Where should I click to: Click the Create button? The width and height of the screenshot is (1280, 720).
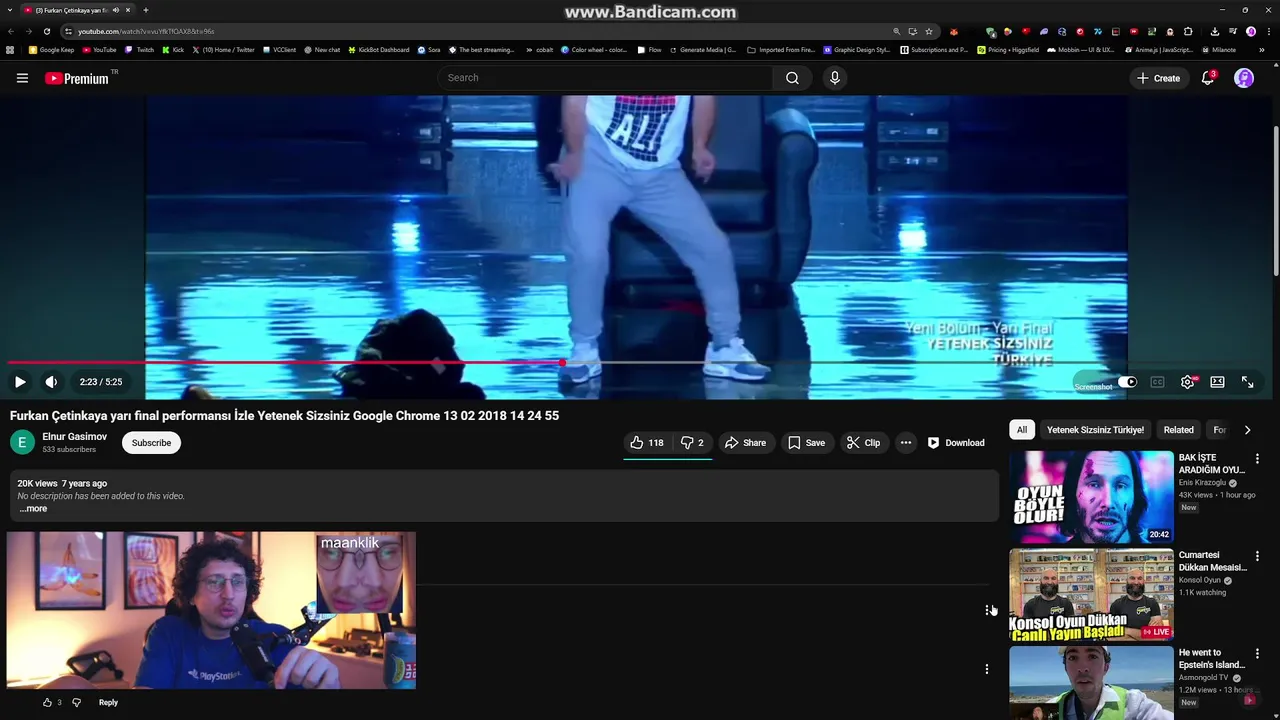coord(1159,78)
